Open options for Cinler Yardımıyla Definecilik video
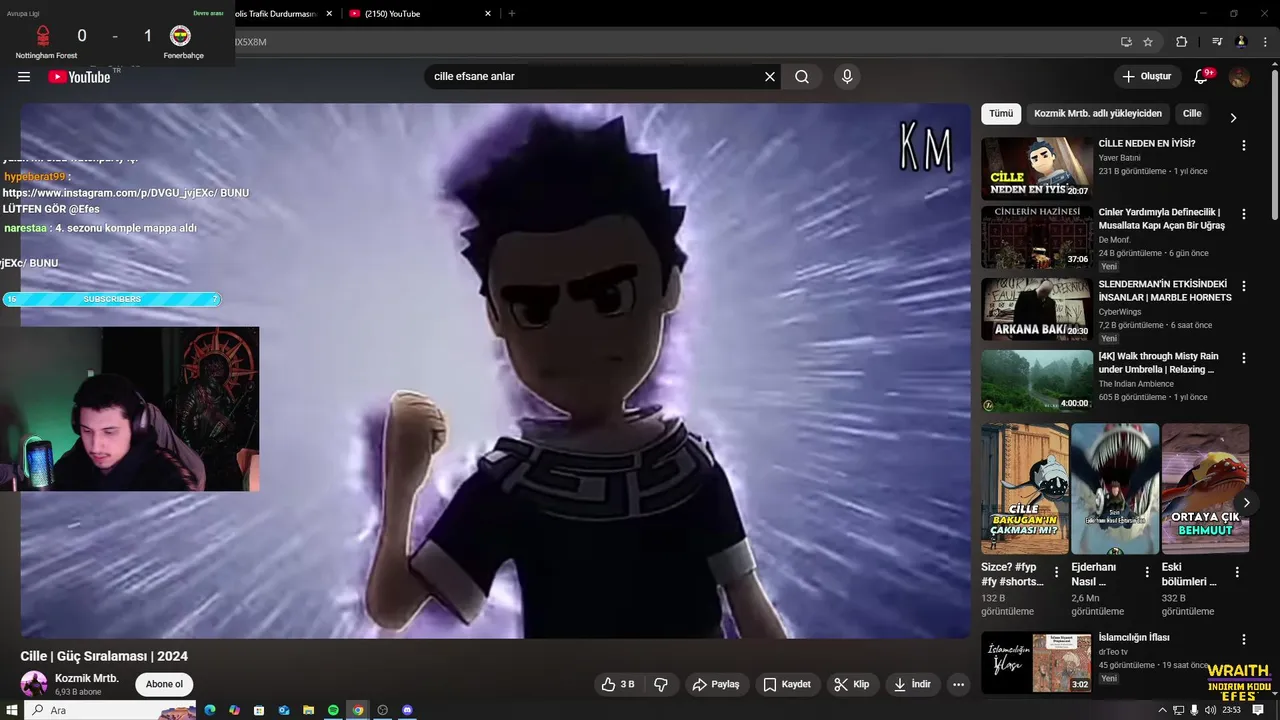Viewport: 1280px width, 720px height. 1244,214
